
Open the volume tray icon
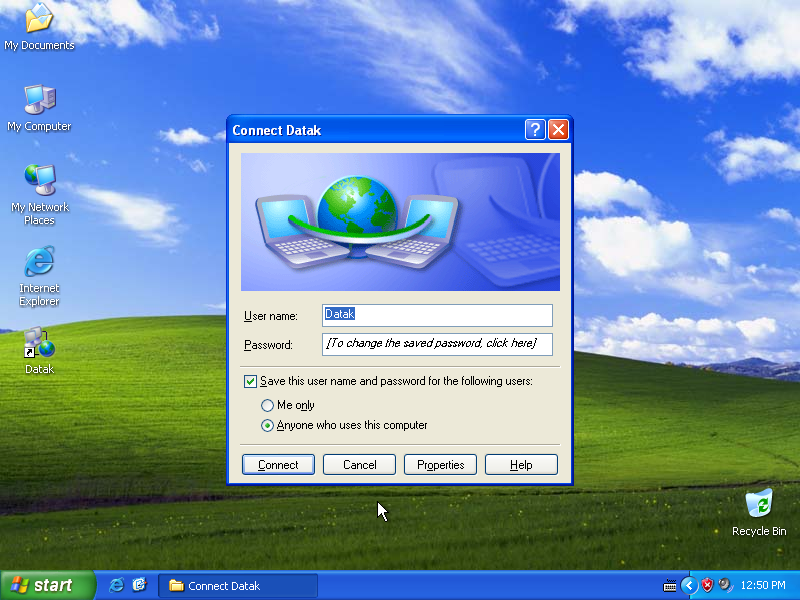click(x=724, y=585)
